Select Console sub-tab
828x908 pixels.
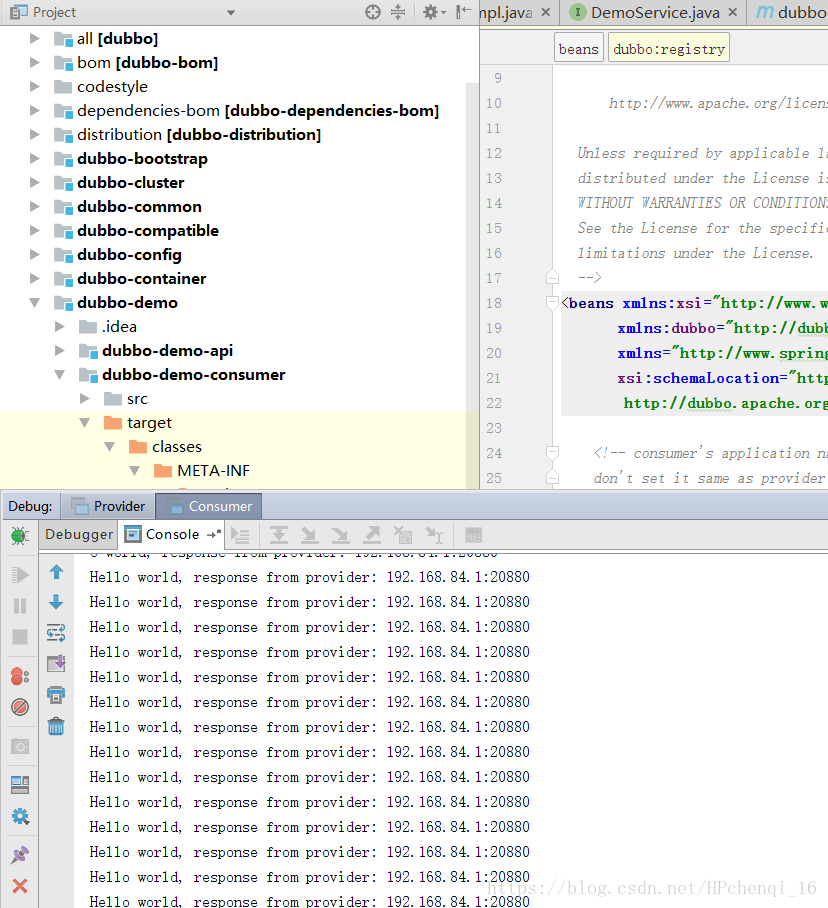click(172, 534)
